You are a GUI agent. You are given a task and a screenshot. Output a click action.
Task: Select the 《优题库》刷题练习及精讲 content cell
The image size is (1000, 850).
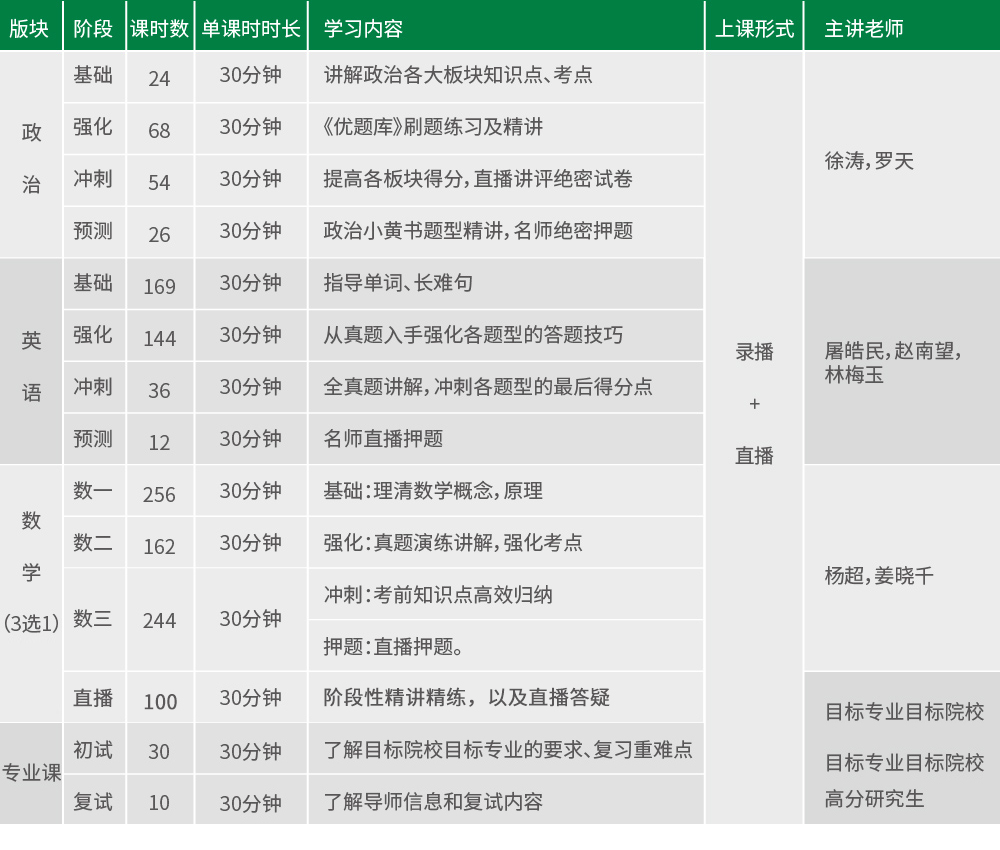click(x=433, y=127)
